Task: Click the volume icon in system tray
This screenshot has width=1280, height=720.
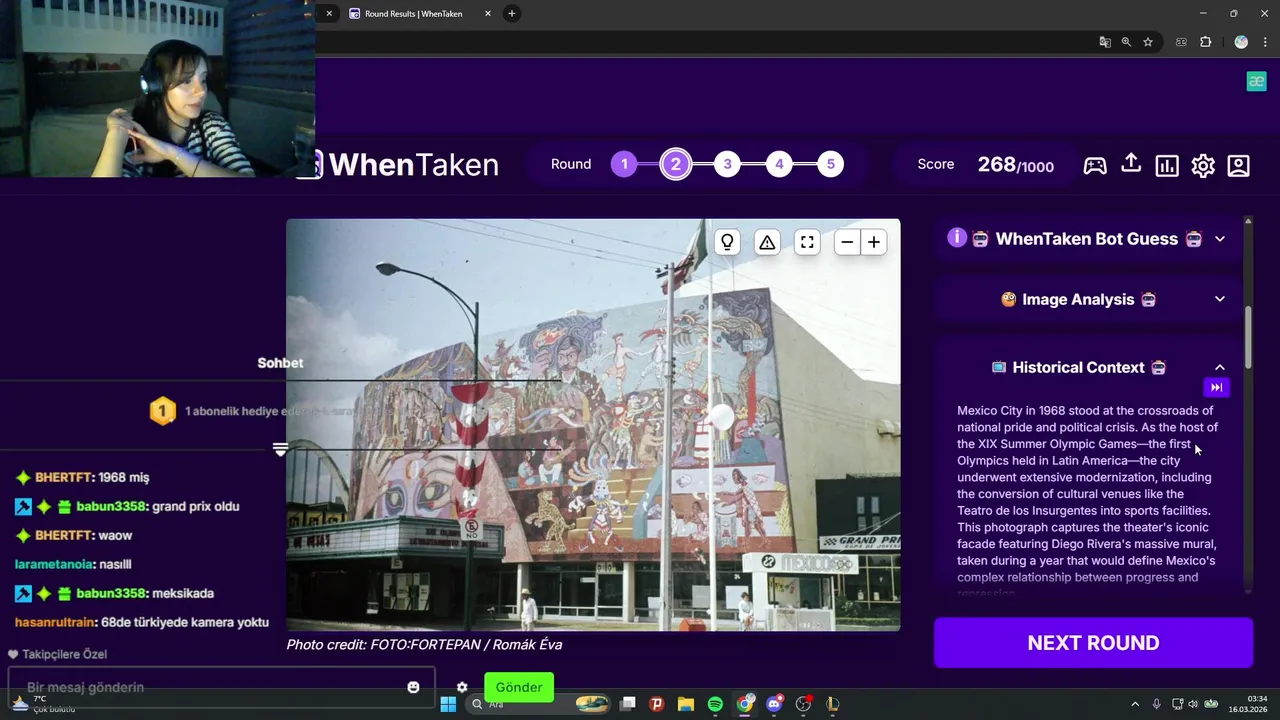Action: click(x=1194, y=704)
